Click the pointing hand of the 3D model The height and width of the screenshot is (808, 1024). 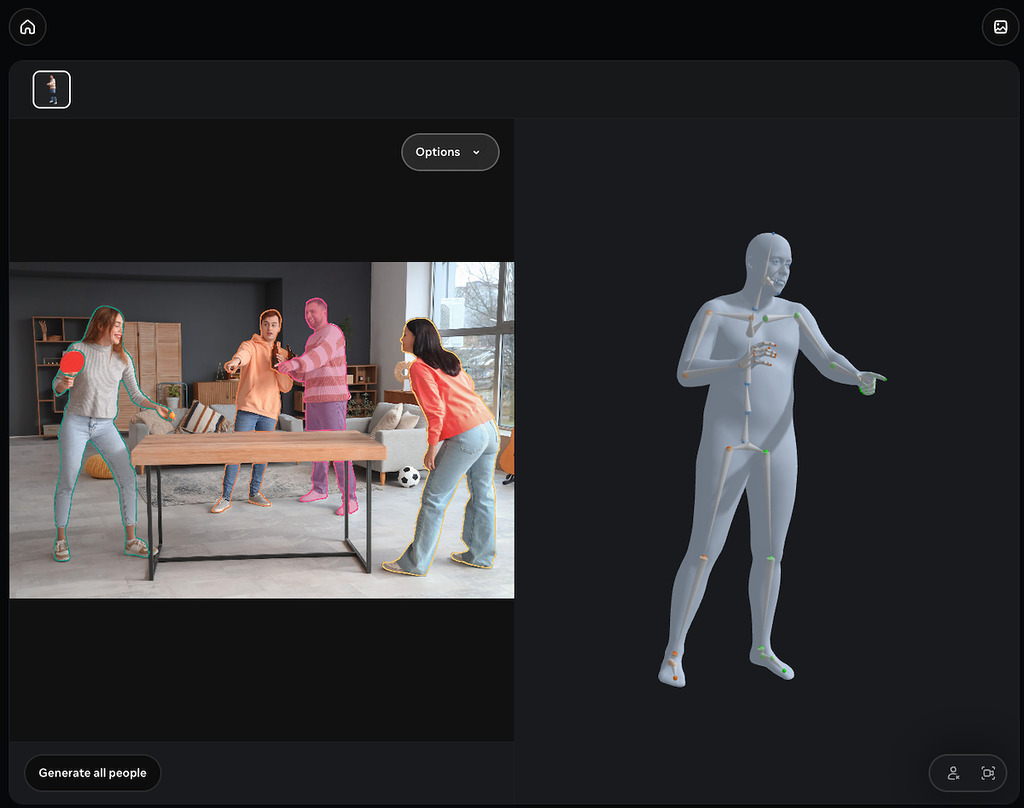pyautogui.click(x=870, y=382)
